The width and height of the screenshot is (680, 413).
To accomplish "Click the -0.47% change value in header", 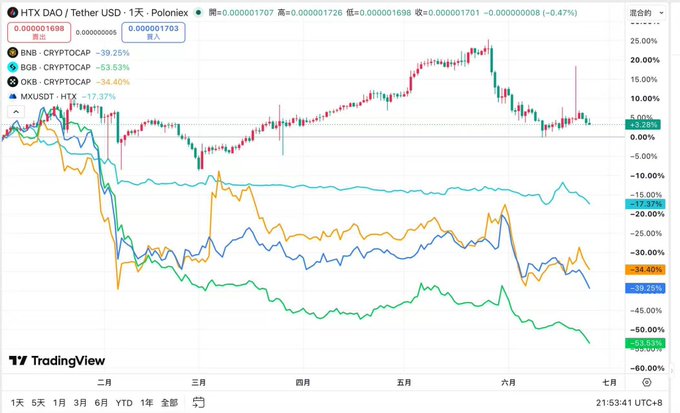I will [x=560, y=13].
